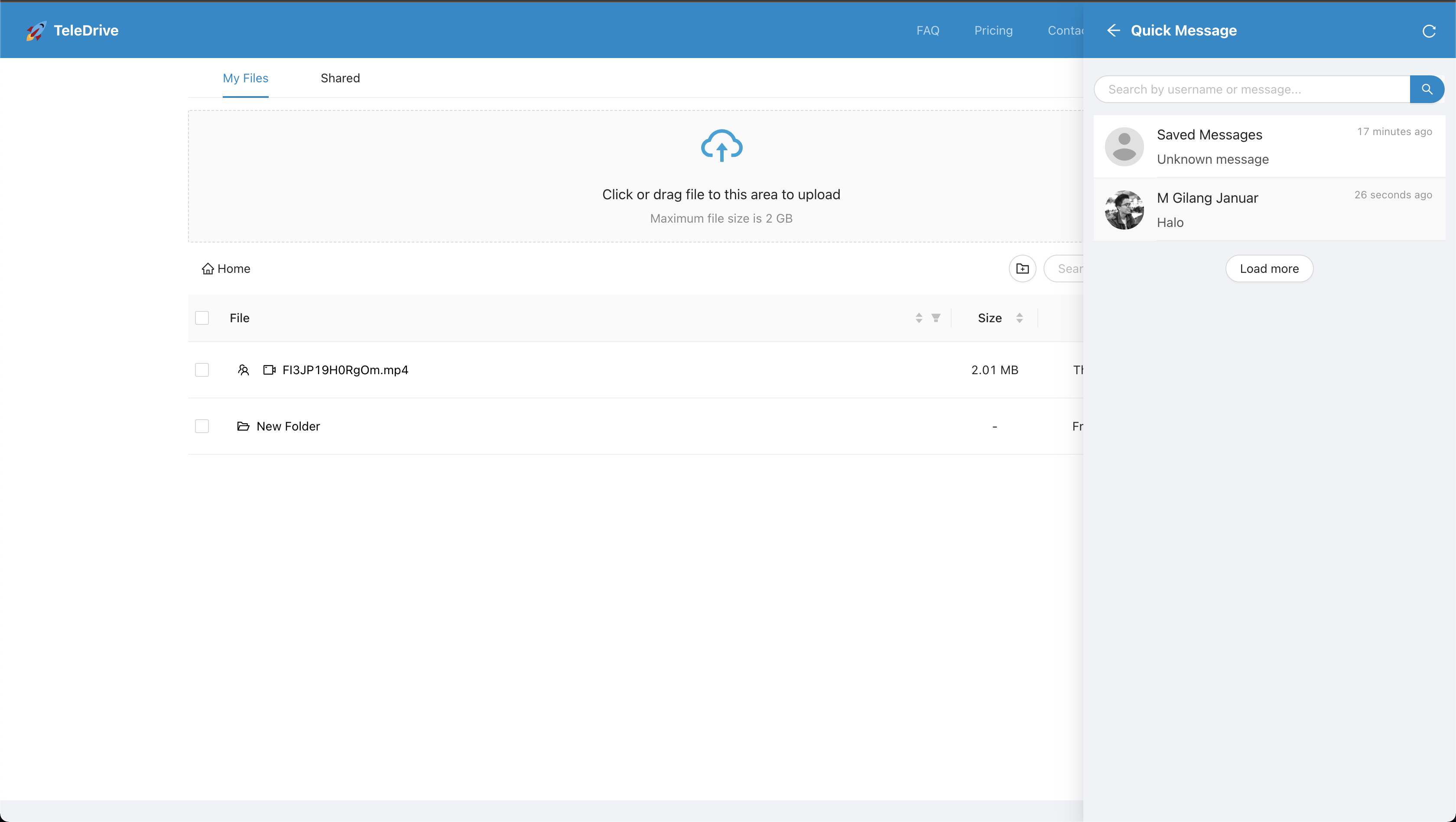Check the box for FI3JP19H0RgOm.mp4
1456x822 pixels.
pos(202,370)
